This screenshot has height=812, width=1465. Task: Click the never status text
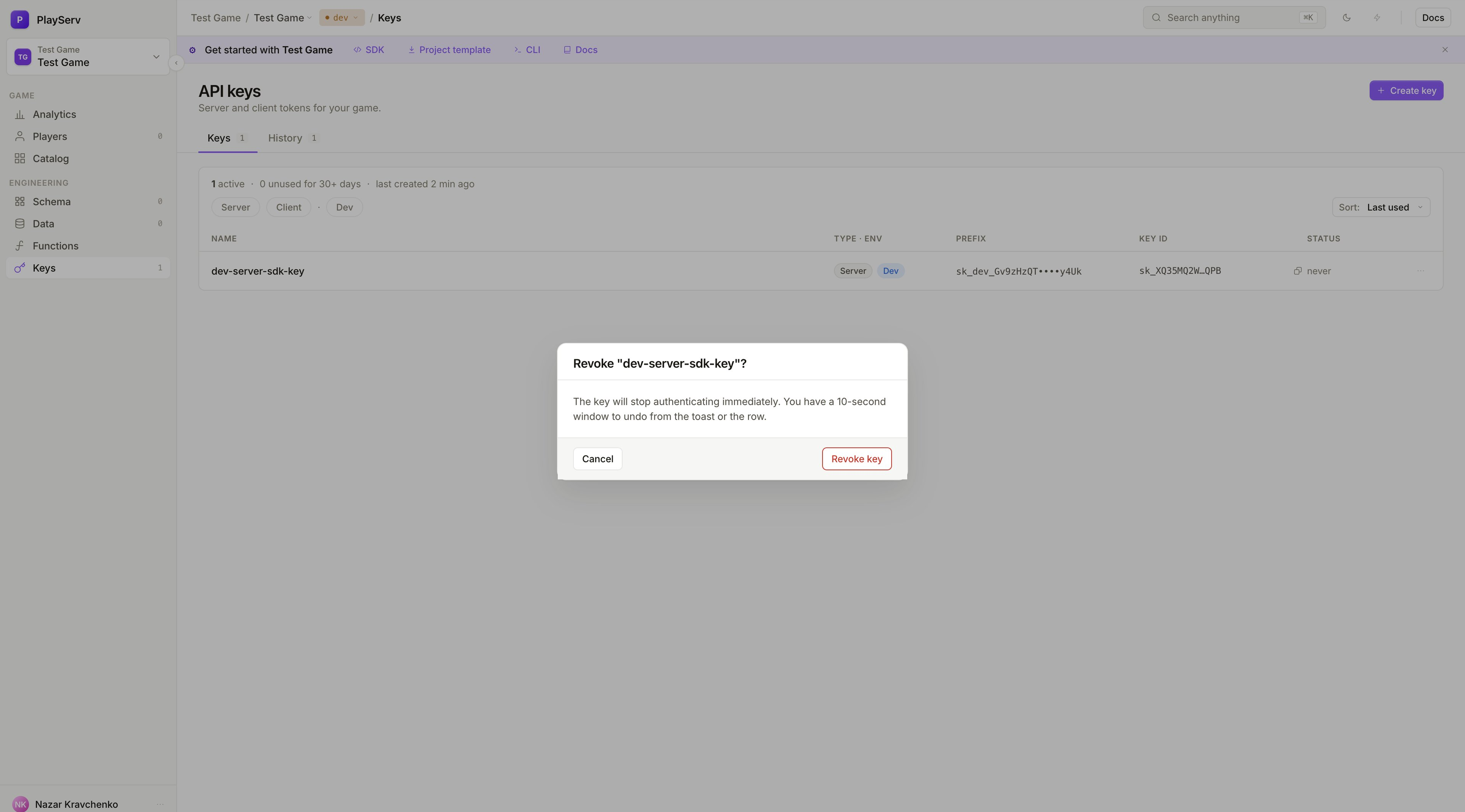coord(1318,271)
